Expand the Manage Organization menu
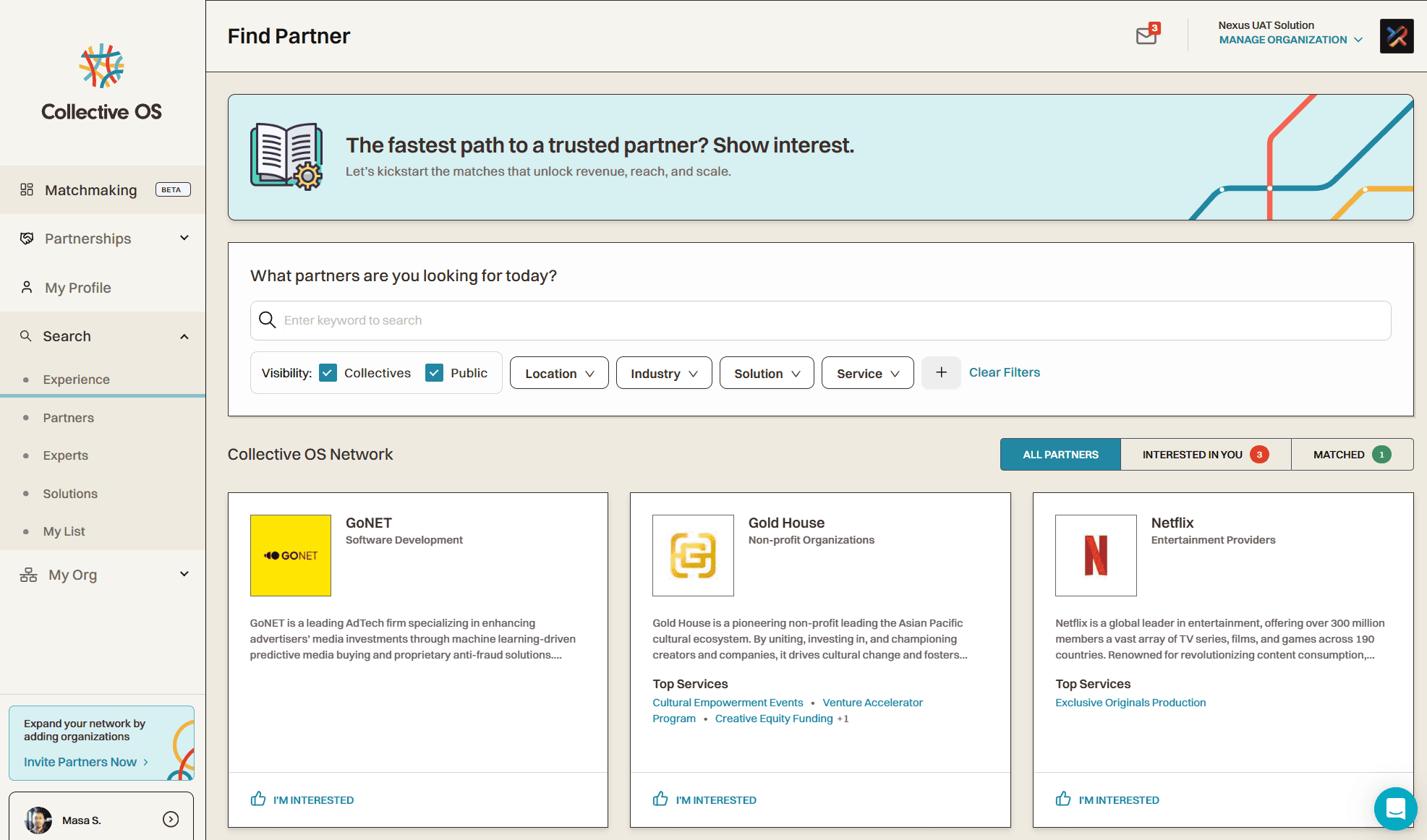This screenshot has height=840, width=1427. point(1290,40)
